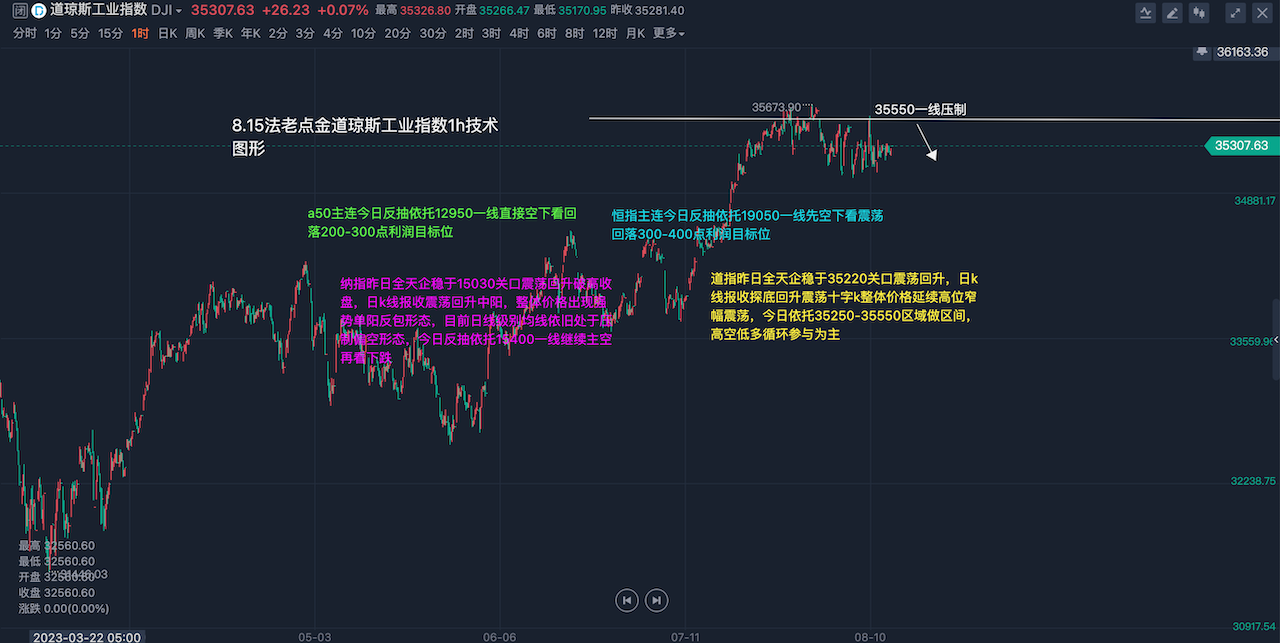Open the indicator settings chart icon
1280x643 pixels.
click(x=1147, y=13)
